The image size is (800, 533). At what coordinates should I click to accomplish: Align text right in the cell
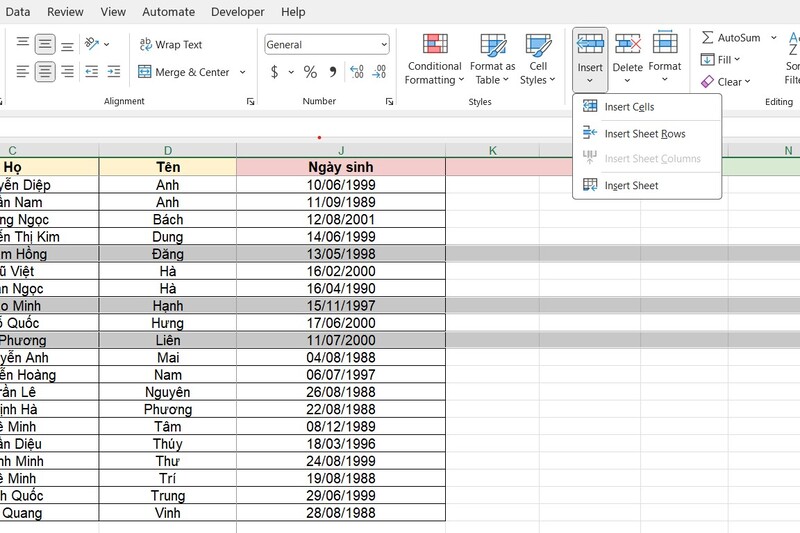click(67, 72)
